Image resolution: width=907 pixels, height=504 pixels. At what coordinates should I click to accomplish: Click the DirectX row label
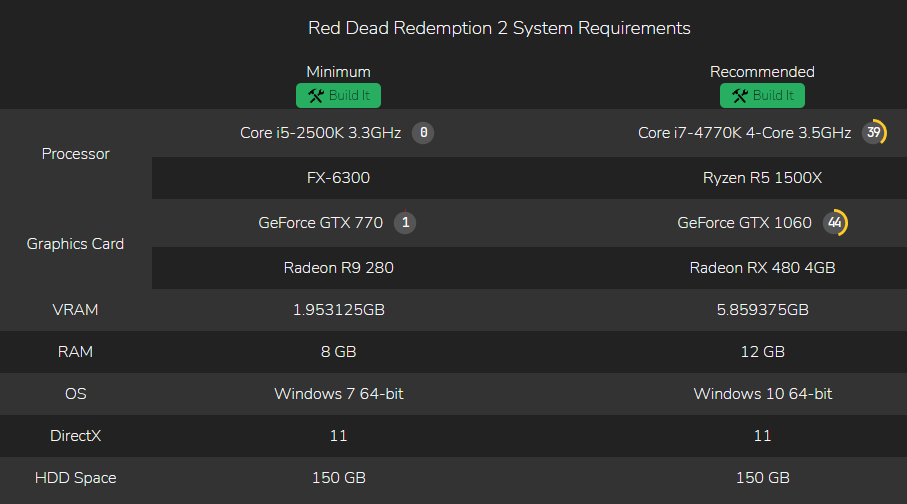[x=75, y=436]
